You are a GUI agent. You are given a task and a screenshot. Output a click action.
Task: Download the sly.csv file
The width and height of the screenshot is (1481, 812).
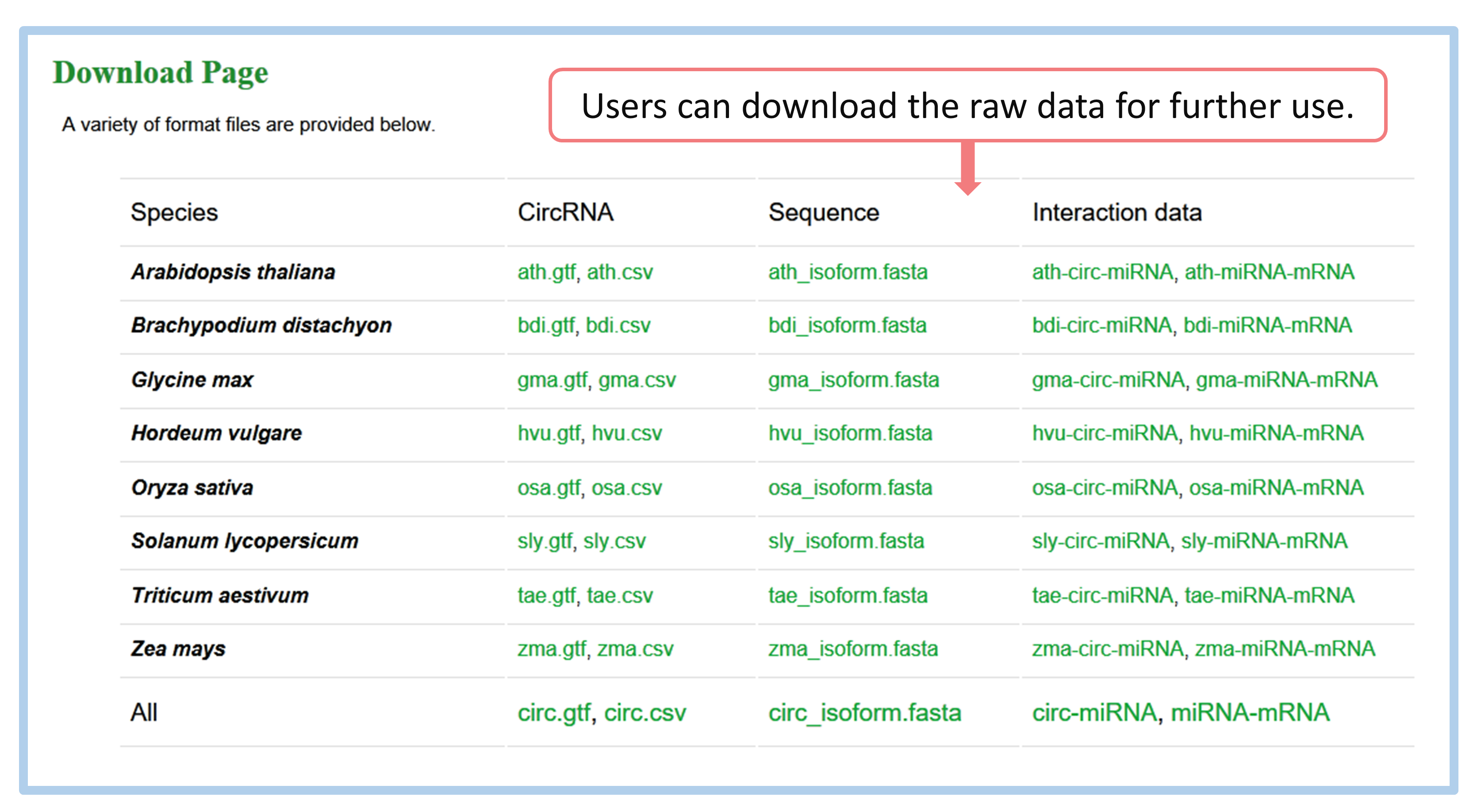point(614,541)
